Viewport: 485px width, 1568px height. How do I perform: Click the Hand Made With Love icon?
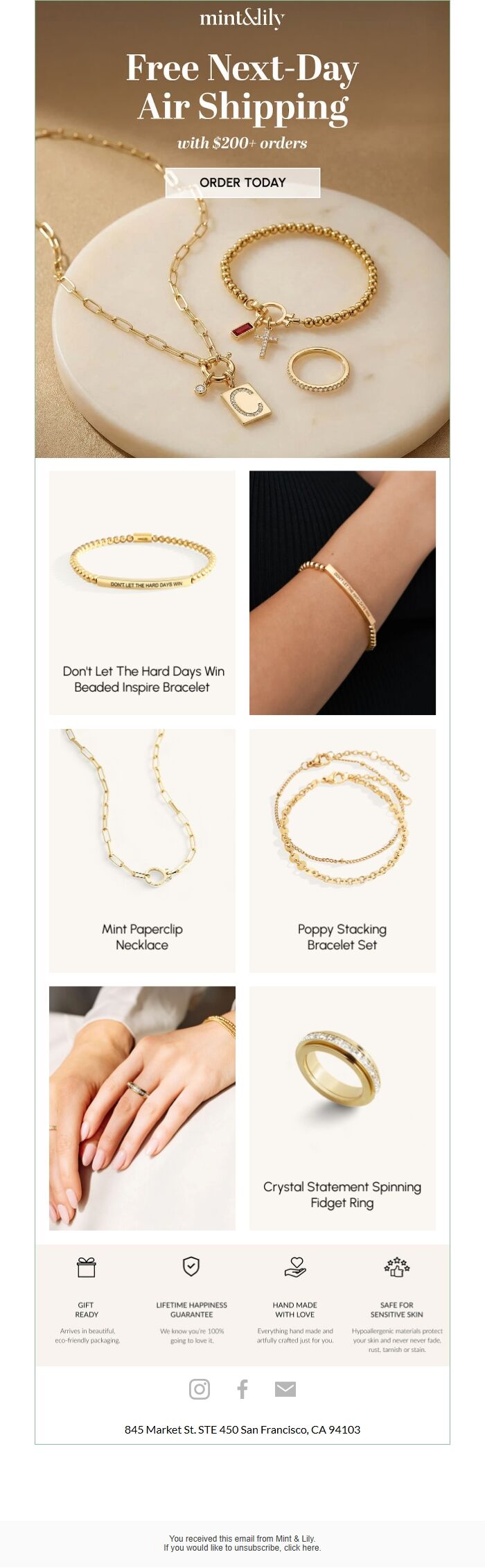tap(295, 1267)
